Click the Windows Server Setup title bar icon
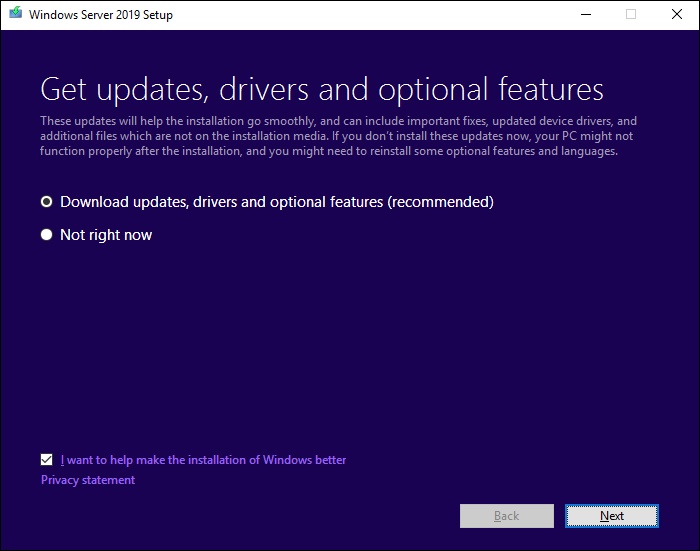The image size is (700, 551). click(15, 15)
